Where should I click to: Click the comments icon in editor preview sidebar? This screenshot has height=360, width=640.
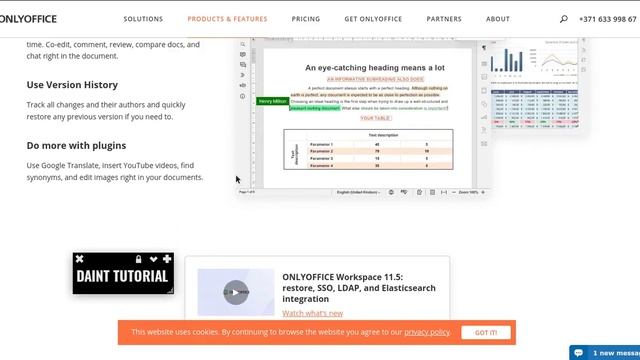pos(243,54)
